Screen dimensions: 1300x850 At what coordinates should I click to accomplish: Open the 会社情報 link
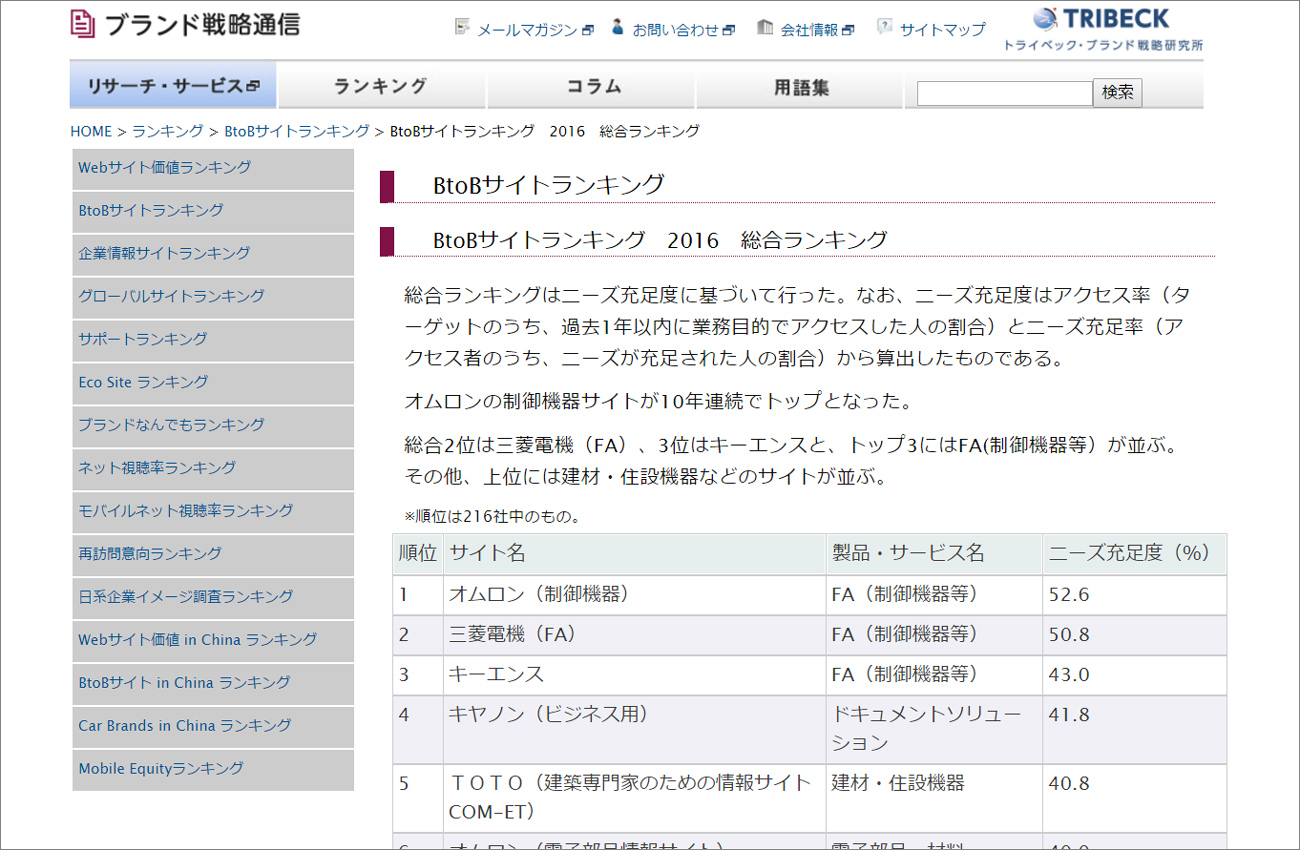click(x=817, y=30)
